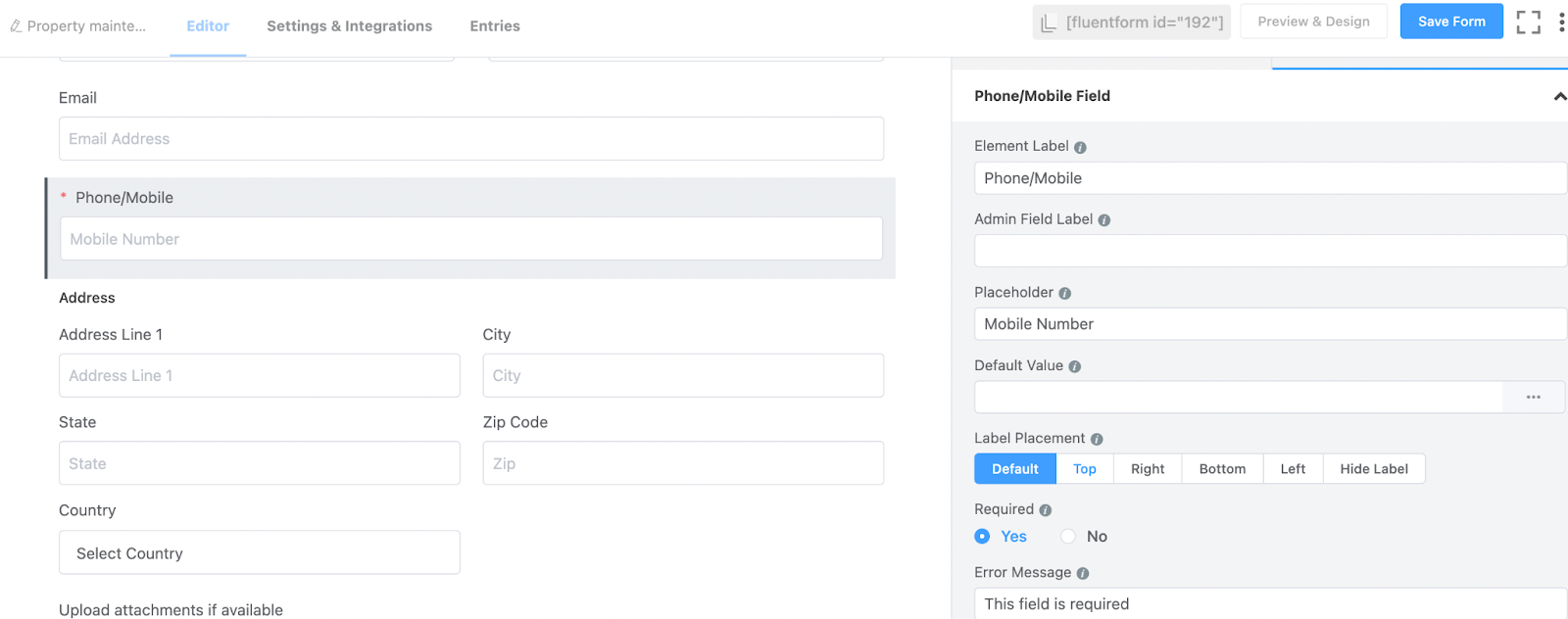Set Required to Yes
Image resolution: width=1568 pixels, height=619 pixels.
tap(983, 537)
